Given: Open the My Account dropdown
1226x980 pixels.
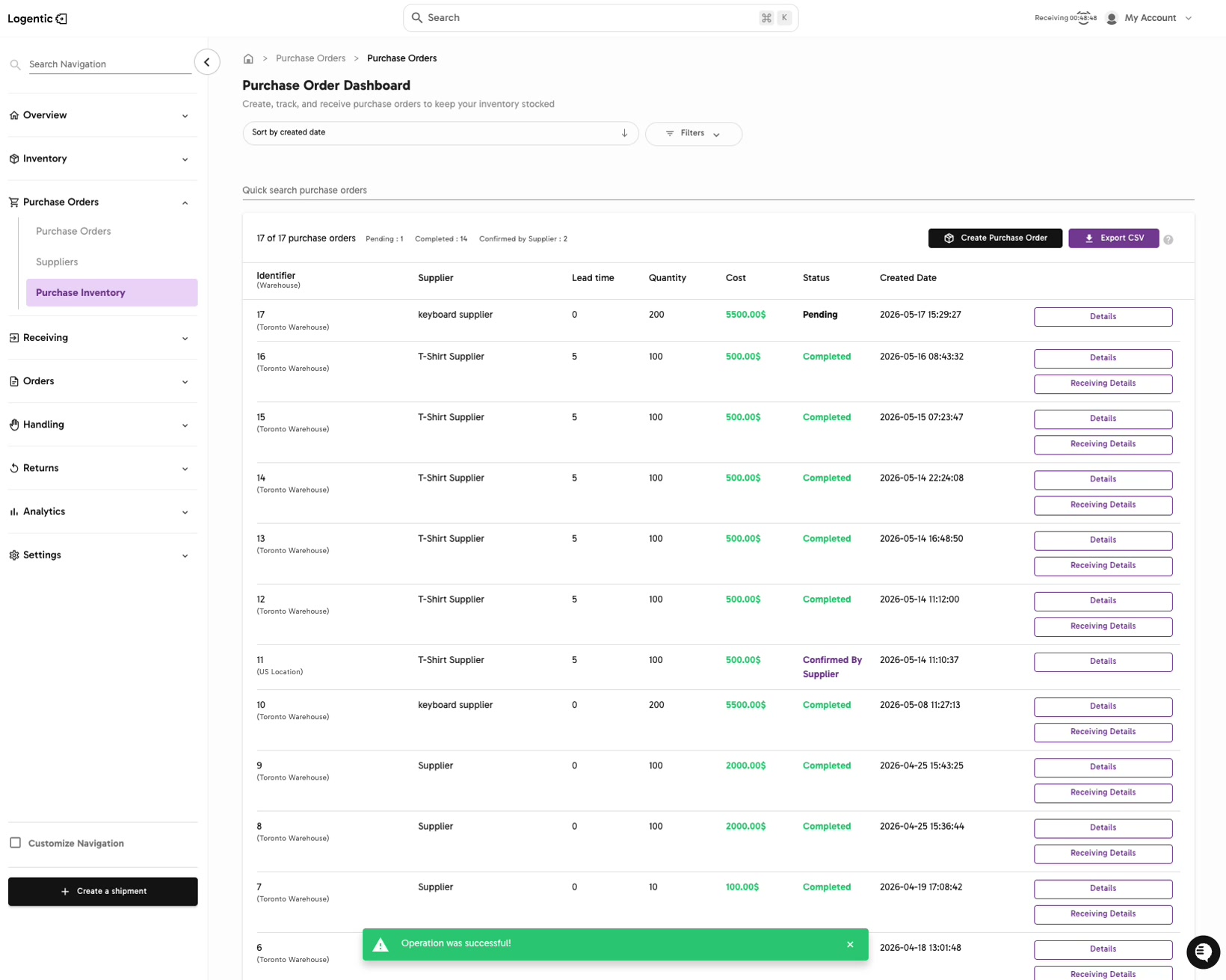Looking at the screenshot, I should click(1158, 18).
